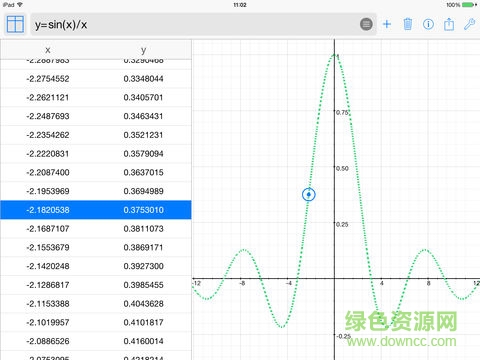Tap the 0.25 y-axis label
The height and width of the screenshot is (360, 480).
click(x=342, y=224)
